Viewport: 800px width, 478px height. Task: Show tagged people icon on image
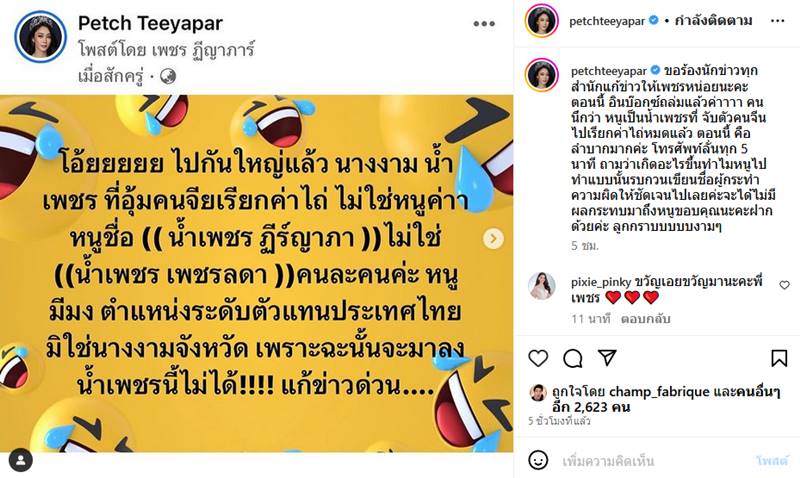point(20,461)
